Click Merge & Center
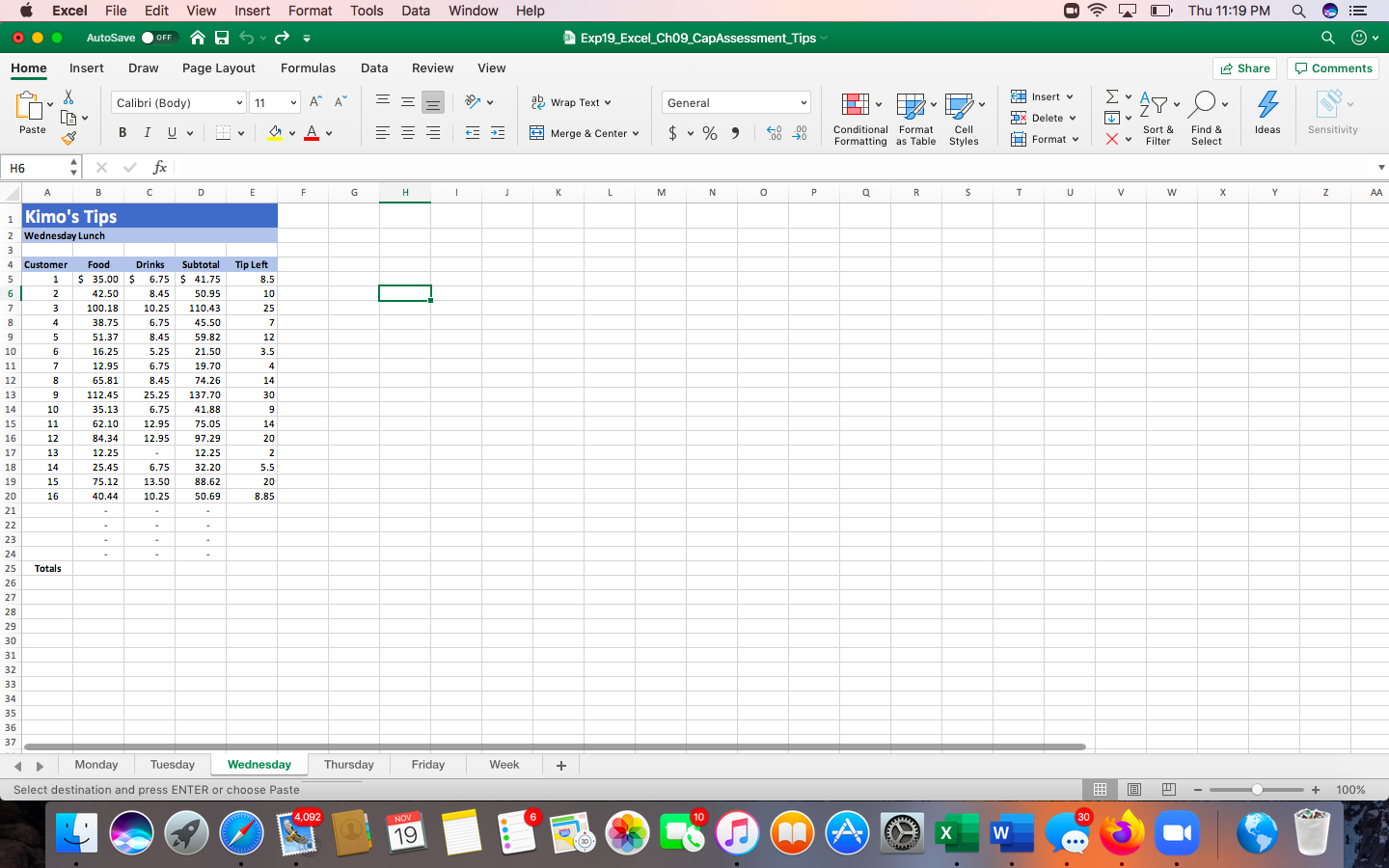This screenshot has height=868, width=1389. 586,133
